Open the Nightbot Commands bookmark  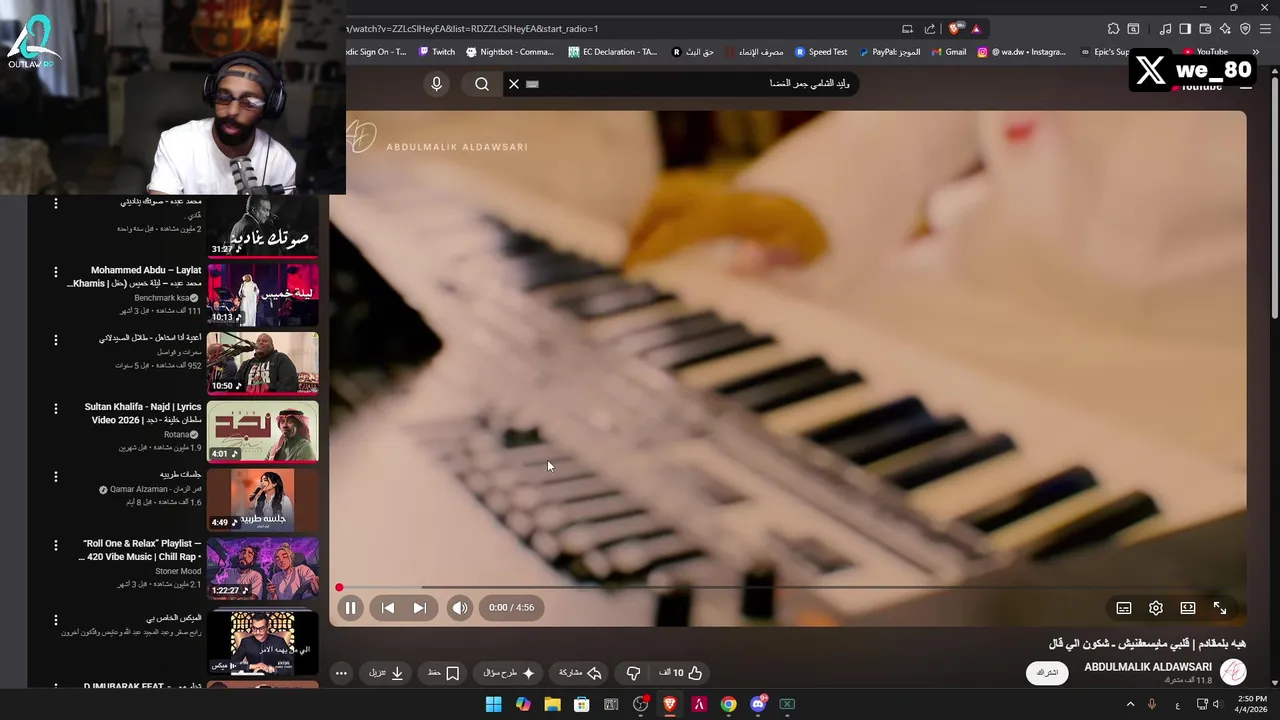click(510, 52)
